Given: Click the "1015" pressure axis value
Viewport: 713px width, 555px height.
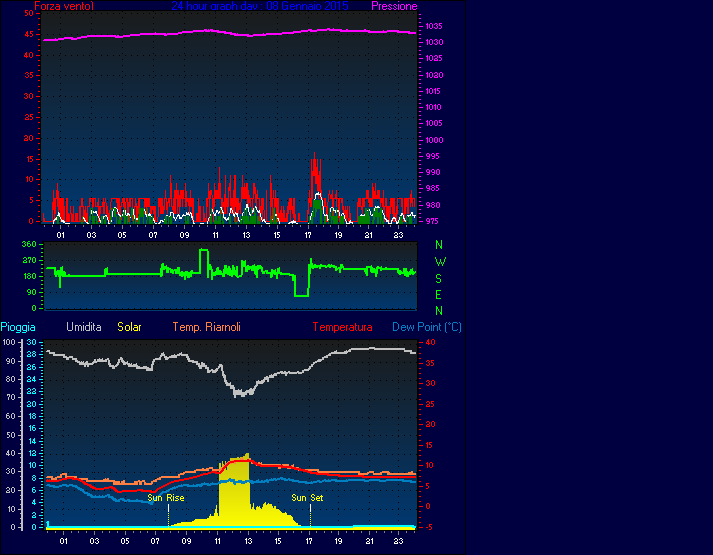Looking at the screenshot, I should [x=434, y=91].
